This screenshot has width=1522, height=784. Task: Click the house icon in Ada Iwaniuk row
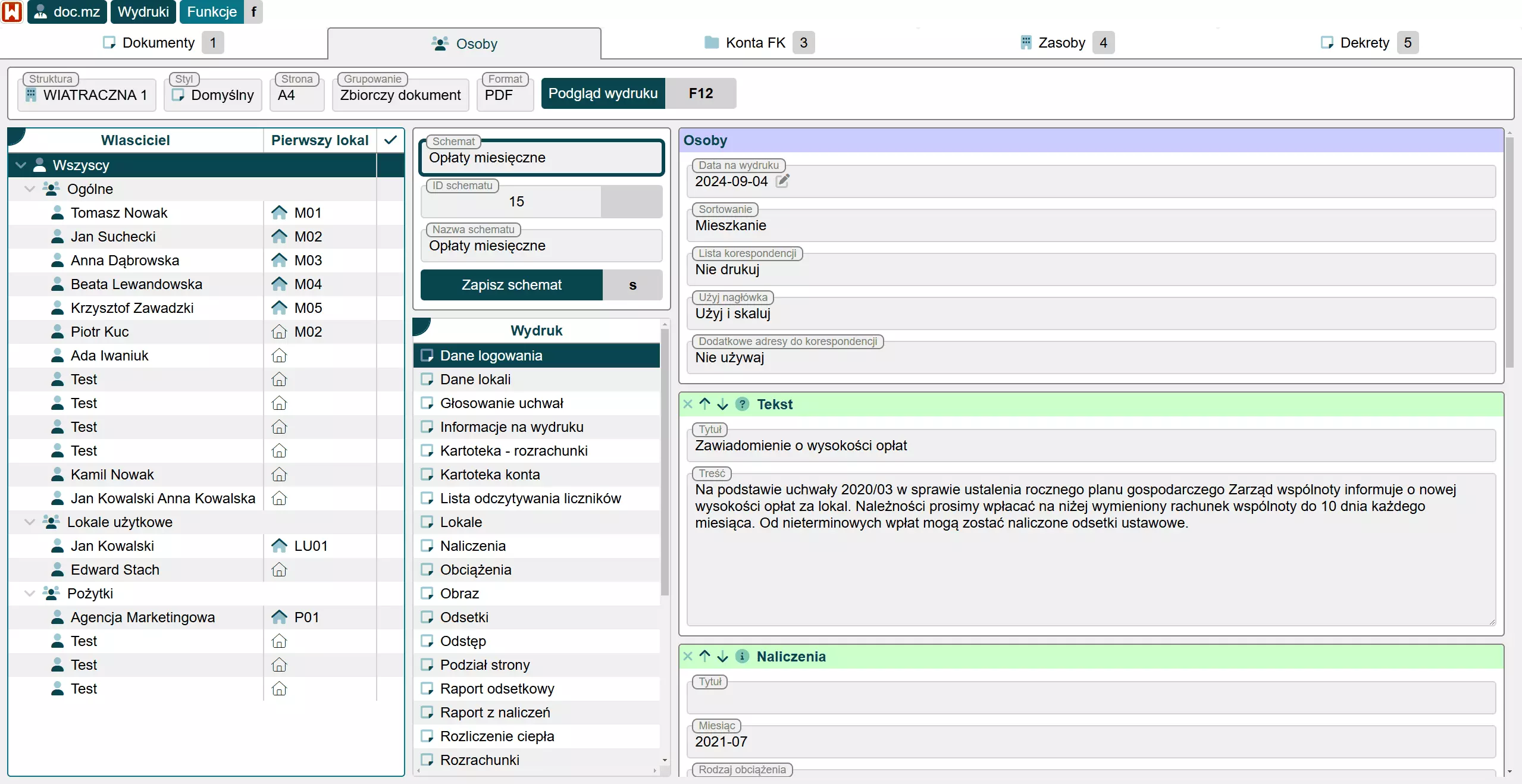tap(279, 356)
